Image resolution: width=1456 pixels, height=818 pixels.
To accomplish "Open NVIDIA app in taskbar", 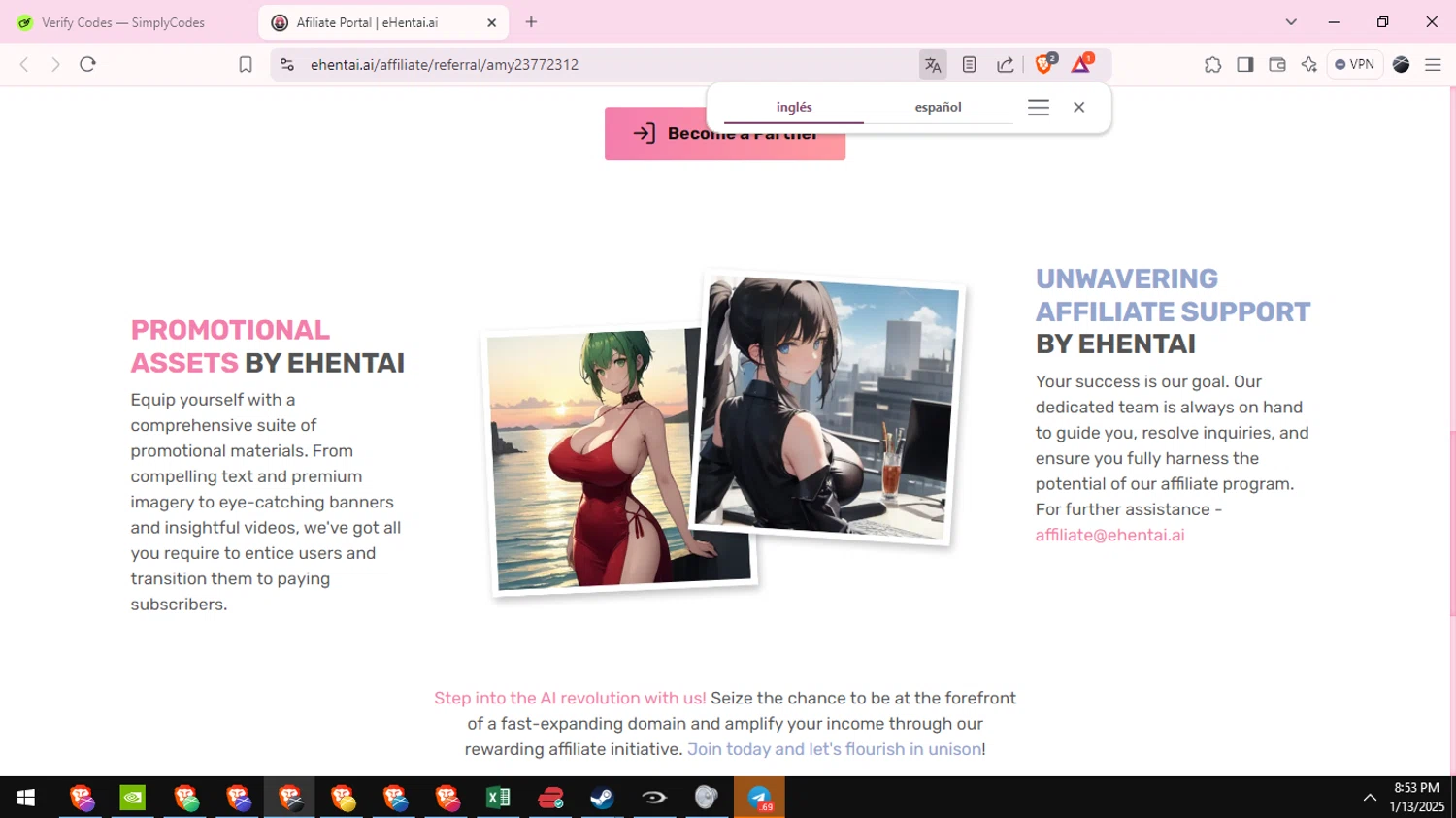I will click(x=133, y=798).
